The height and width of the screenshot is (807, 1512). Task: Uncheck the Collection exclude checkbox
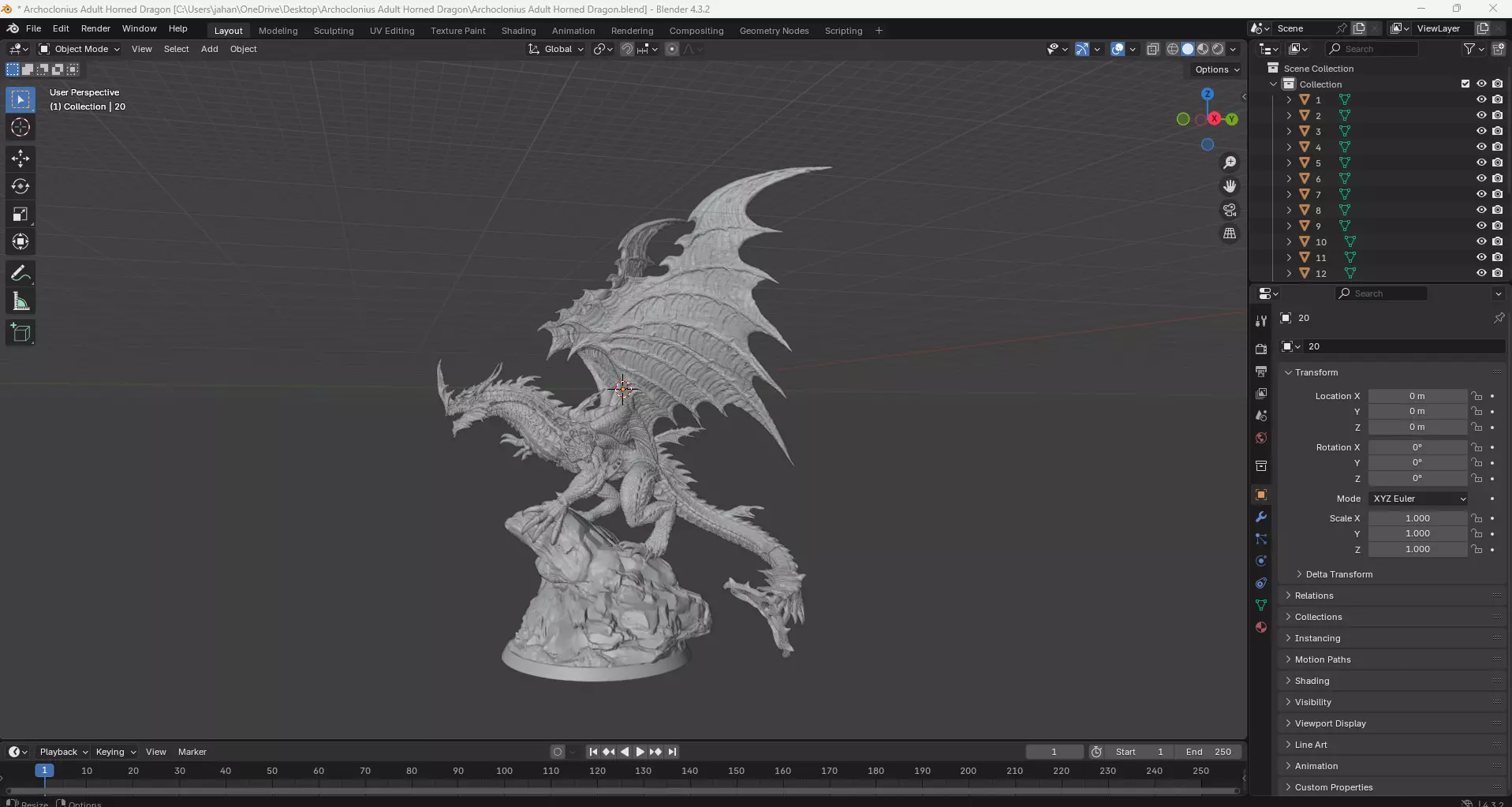[x=1465, y=84]
